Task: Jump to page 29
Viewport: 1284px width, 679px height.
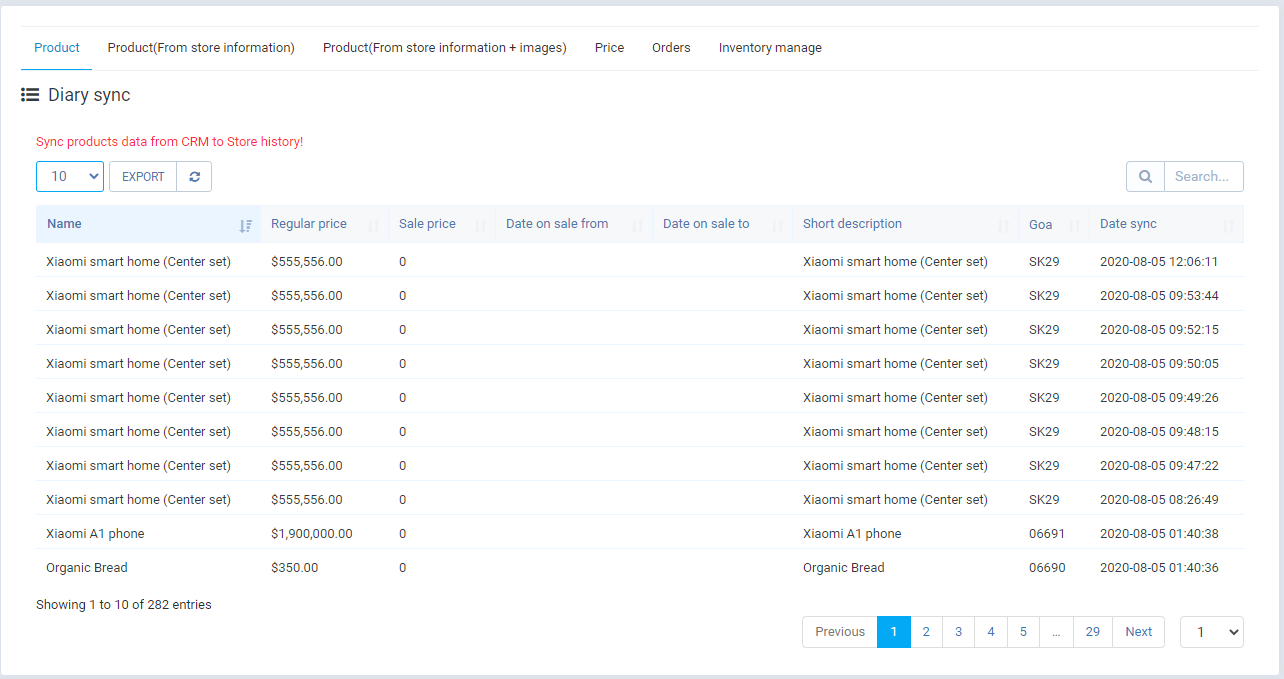Action: [1093, 632]
